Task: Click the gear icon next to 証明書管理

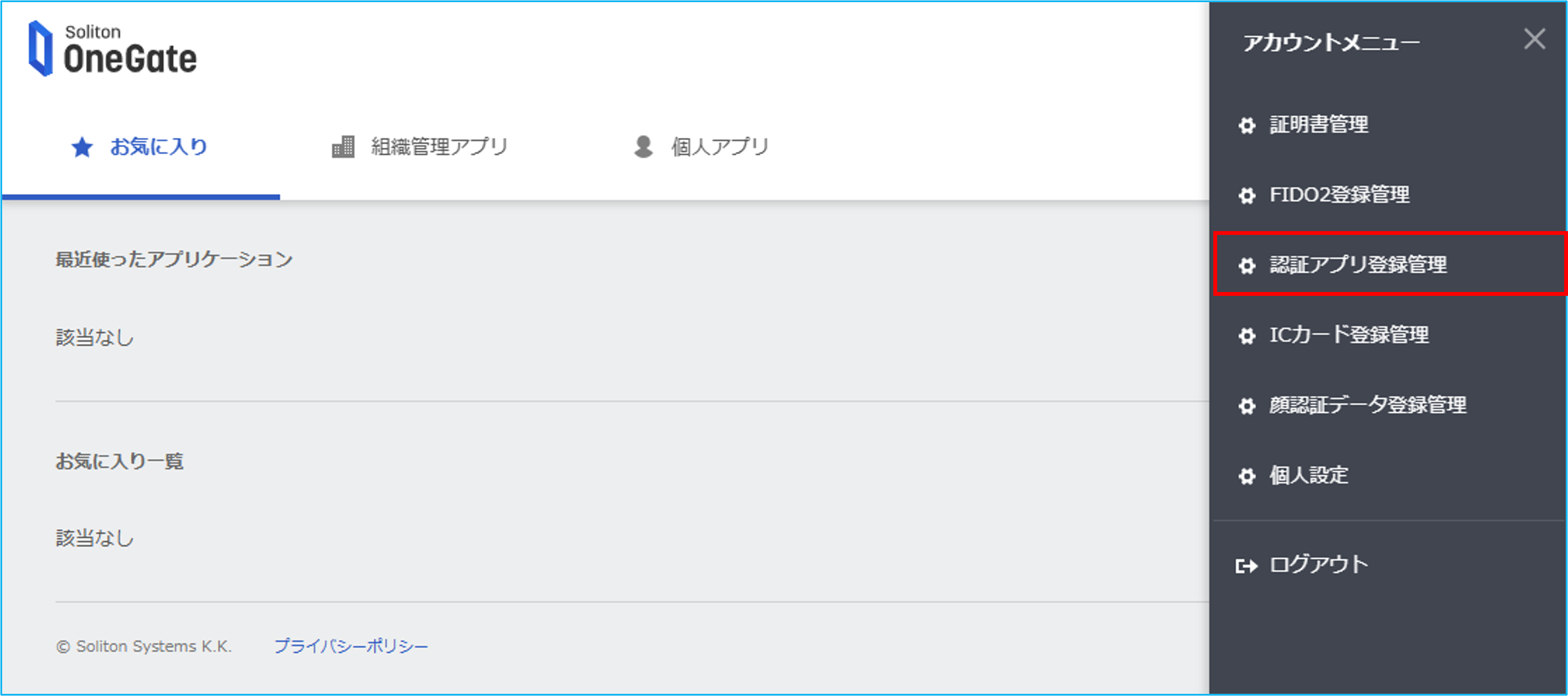Action: pyautogui.click(x=1247, y=125)
